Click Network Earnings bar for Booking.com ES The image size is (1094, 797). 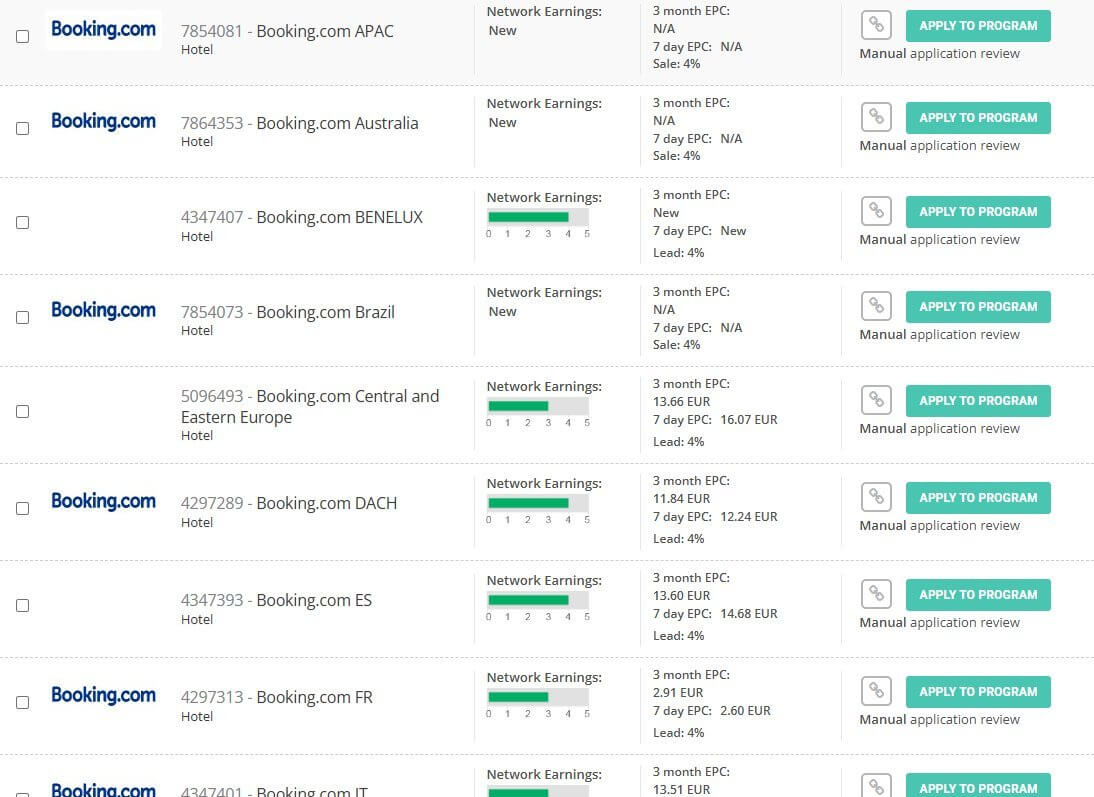[538, 599]
